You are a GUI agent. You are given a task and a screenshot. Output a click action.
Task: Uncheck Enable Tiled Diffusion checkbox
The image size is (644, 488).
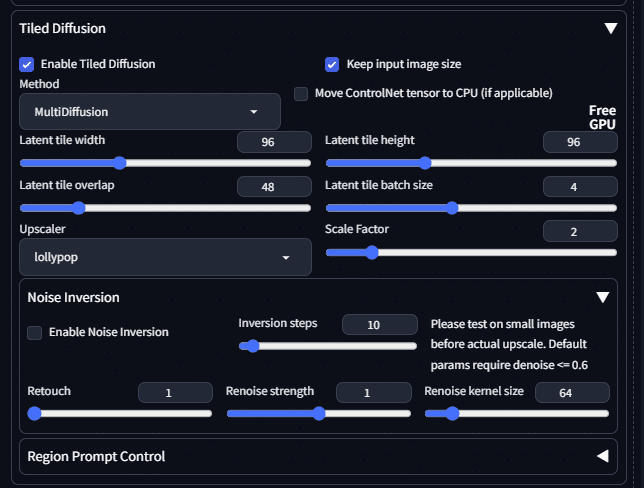click(27, 64)
